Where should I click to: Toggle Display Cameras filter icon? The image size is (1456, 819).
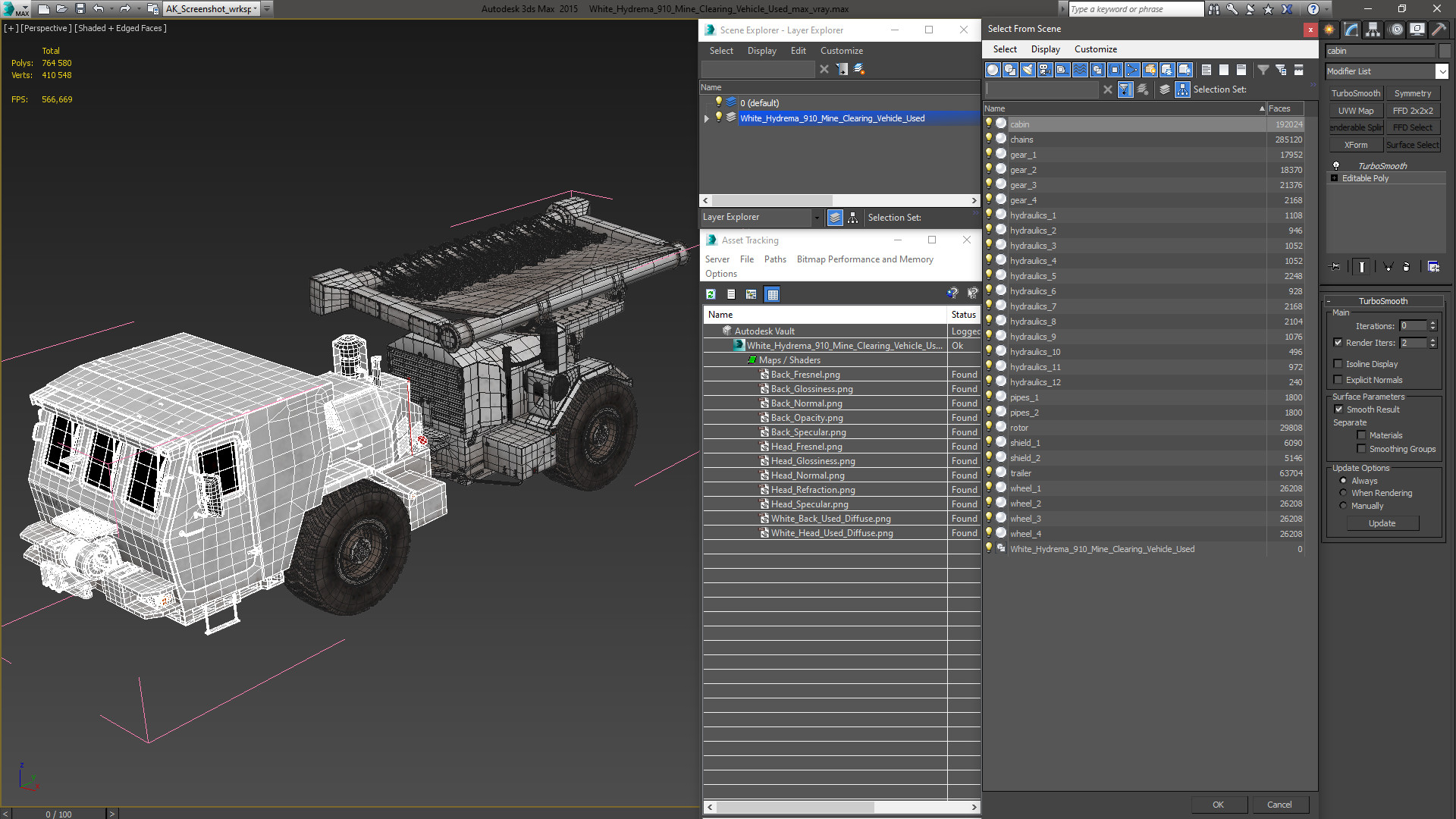click(x=1045, y=70)
